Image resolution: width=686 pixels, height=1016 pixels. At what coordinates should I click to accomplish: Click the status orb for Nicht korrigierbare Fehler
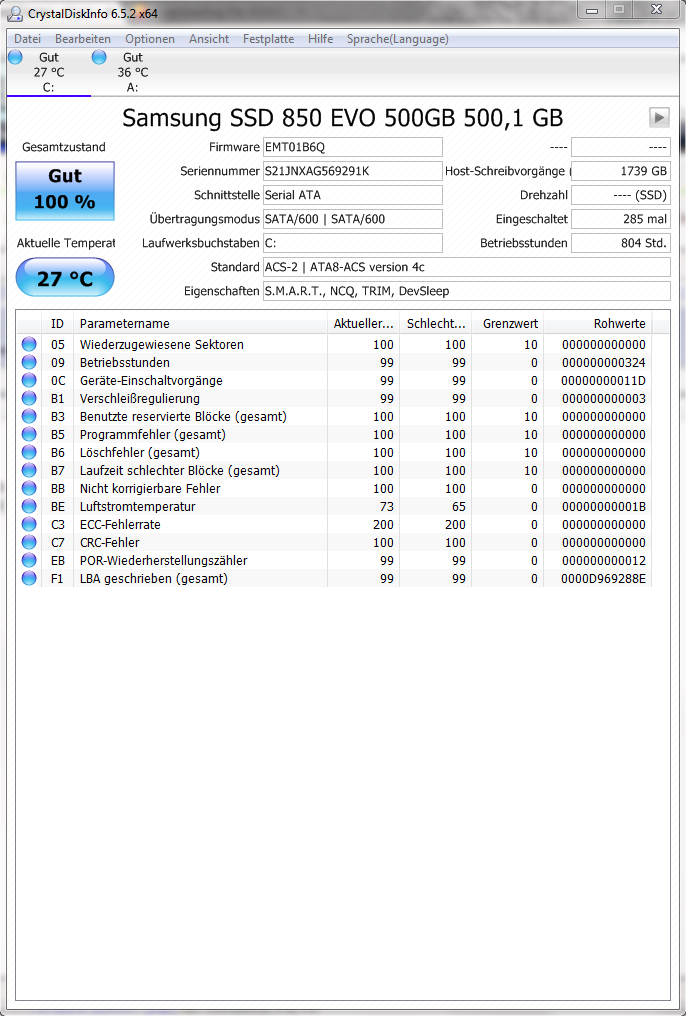(29, 489)
